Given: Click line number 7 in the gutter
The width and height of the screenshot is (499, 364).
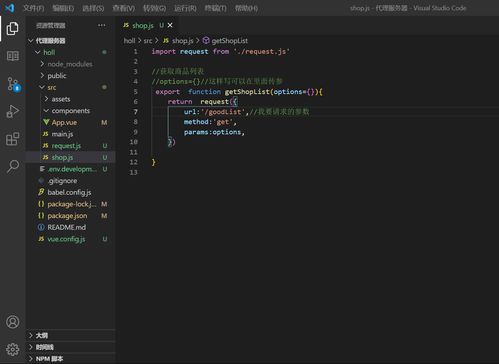Looking at the screenshot, I should [135, 112].
